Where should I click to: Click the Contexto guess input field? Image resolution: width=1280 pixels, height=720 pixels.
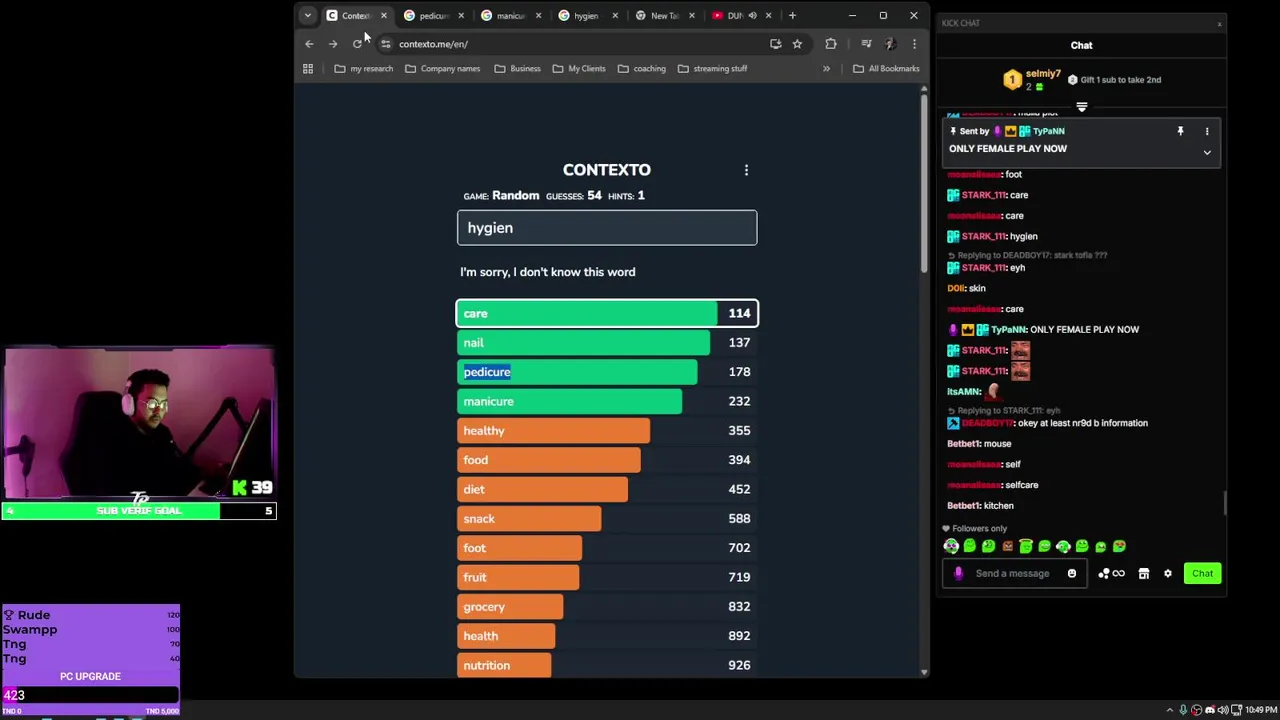point(607,228)
